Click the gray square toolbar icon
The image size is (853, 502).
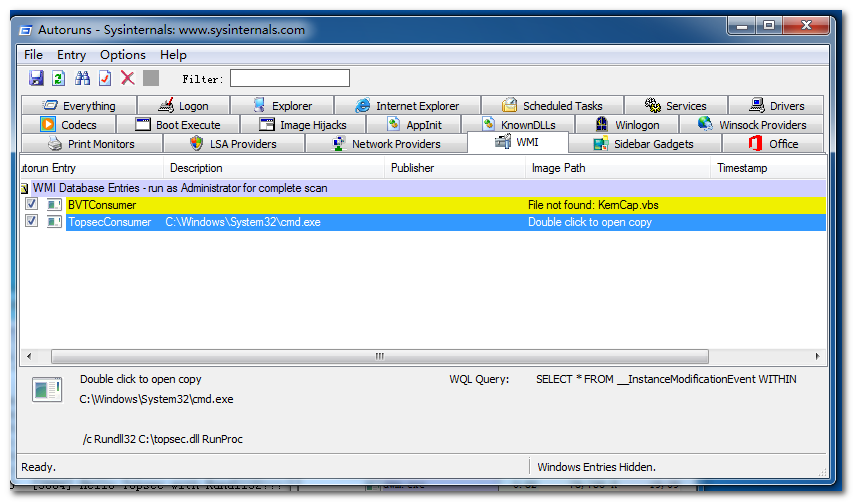151,78
